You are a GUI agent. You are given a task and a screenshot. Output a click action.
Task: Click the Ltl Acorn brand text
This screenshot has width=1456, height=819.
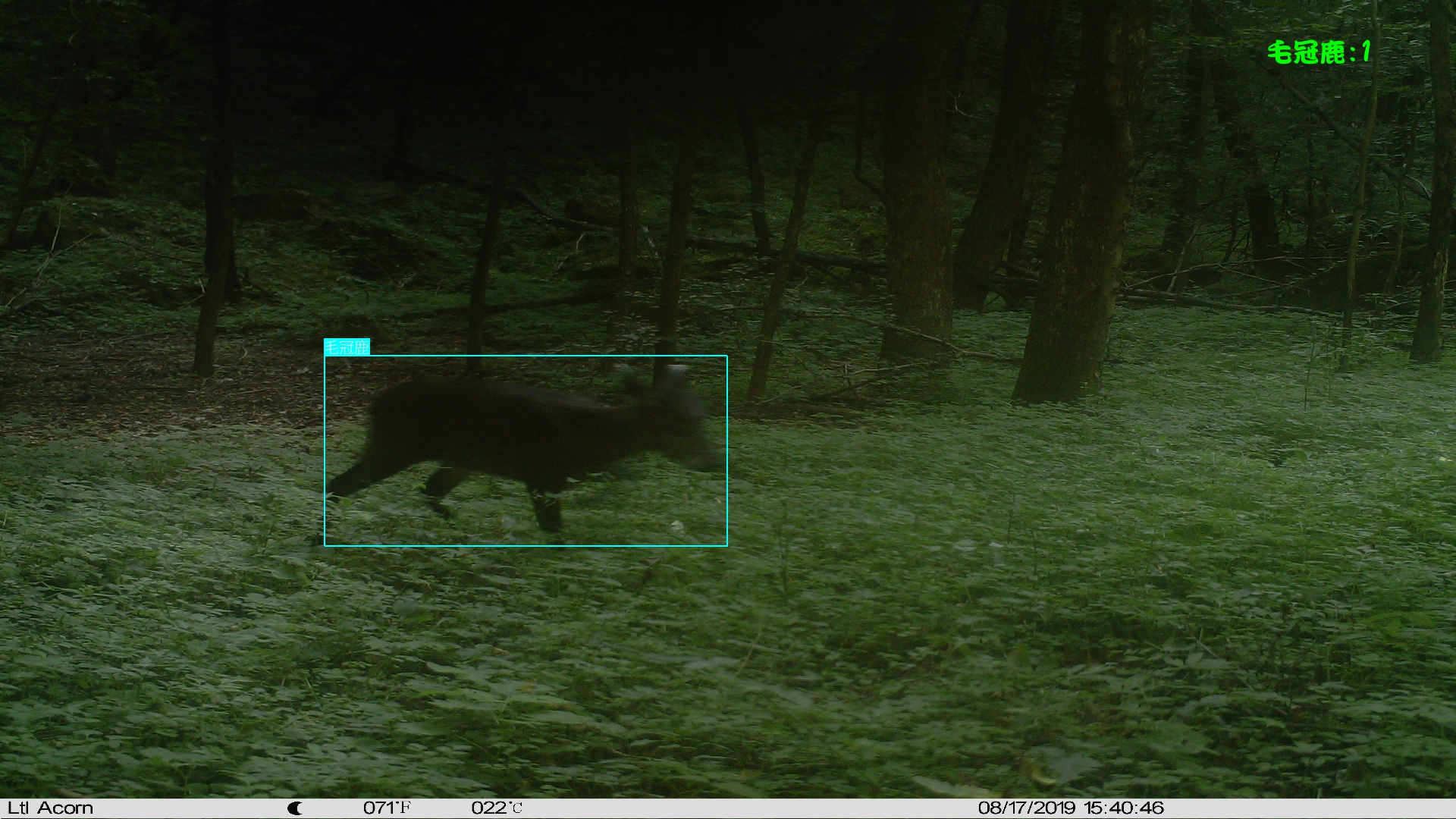tap(50, 808)
